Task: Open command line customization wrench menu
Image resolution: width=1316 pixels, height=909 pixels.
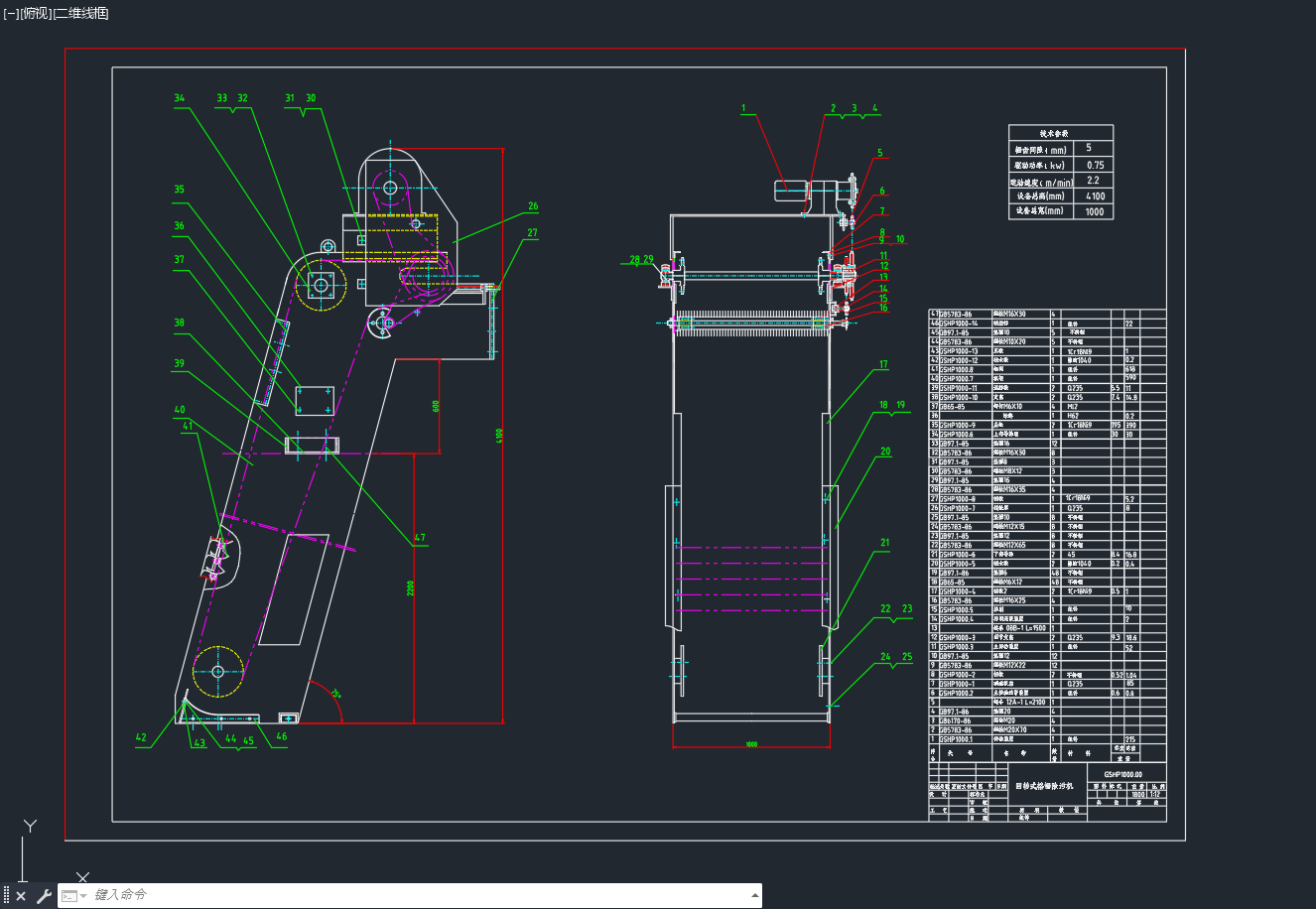Action: 44,896
